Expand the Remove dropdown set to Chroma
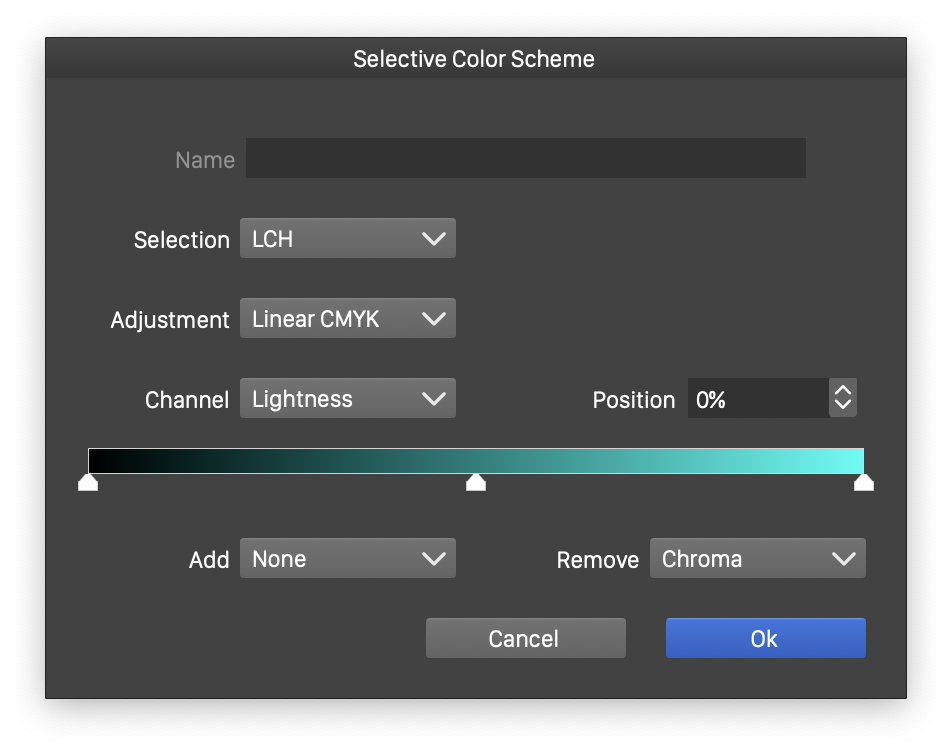The image size is (952, 752). [x=757, y=559]
